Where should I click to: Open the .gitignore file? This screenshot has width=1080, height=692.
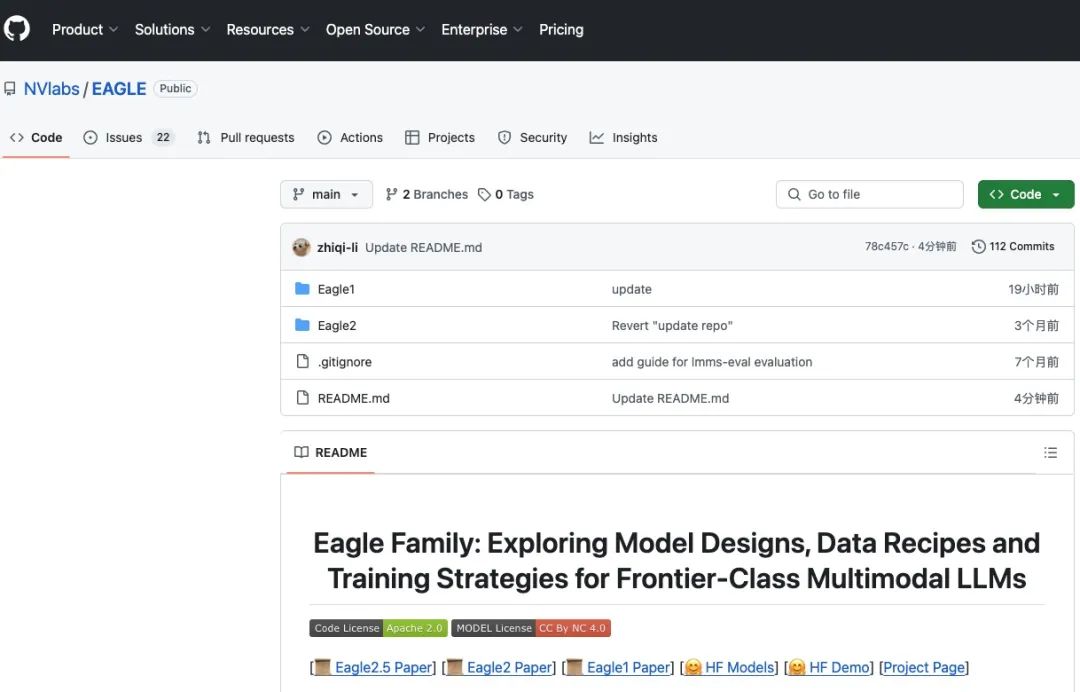[344, 362]
